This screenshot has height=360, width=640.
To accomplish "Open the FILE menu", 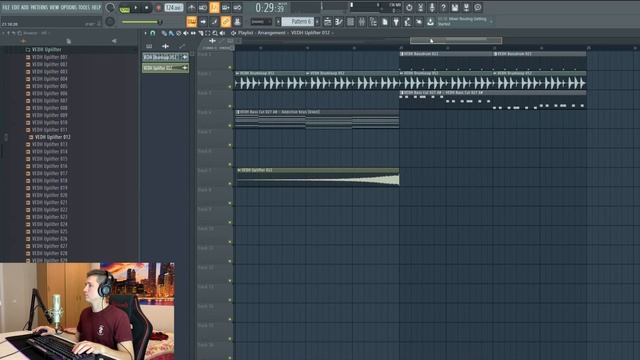I will tap(6, 7).
